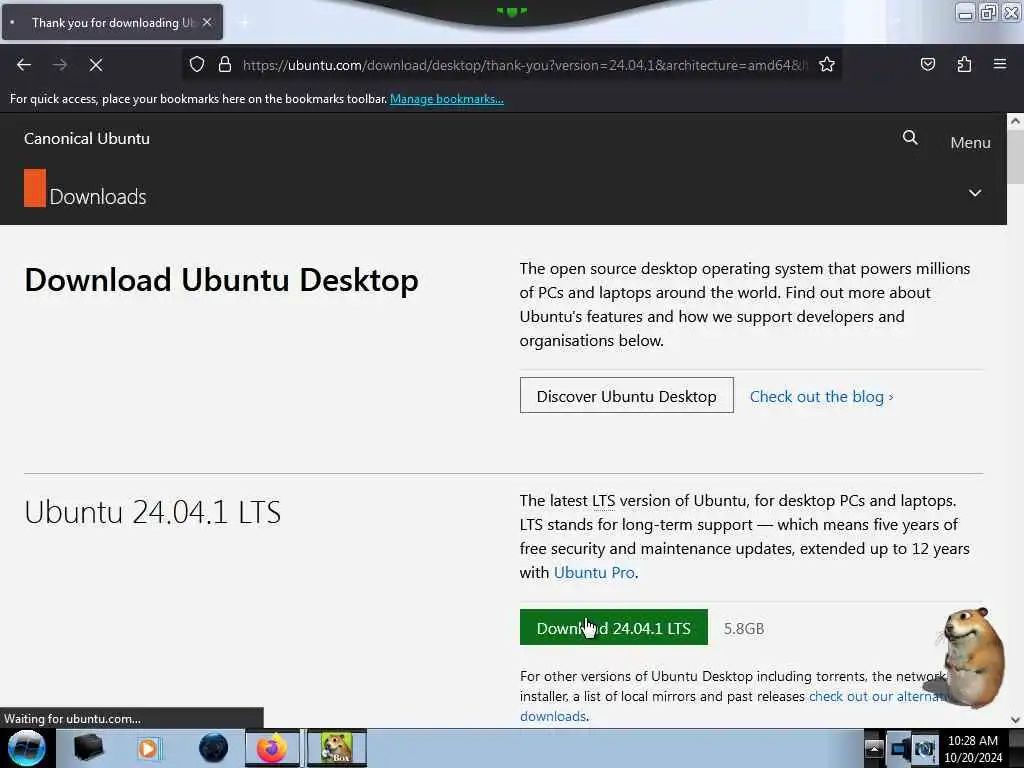
Task: Open the Ubuntu Pro link
Action: [594, 572]
